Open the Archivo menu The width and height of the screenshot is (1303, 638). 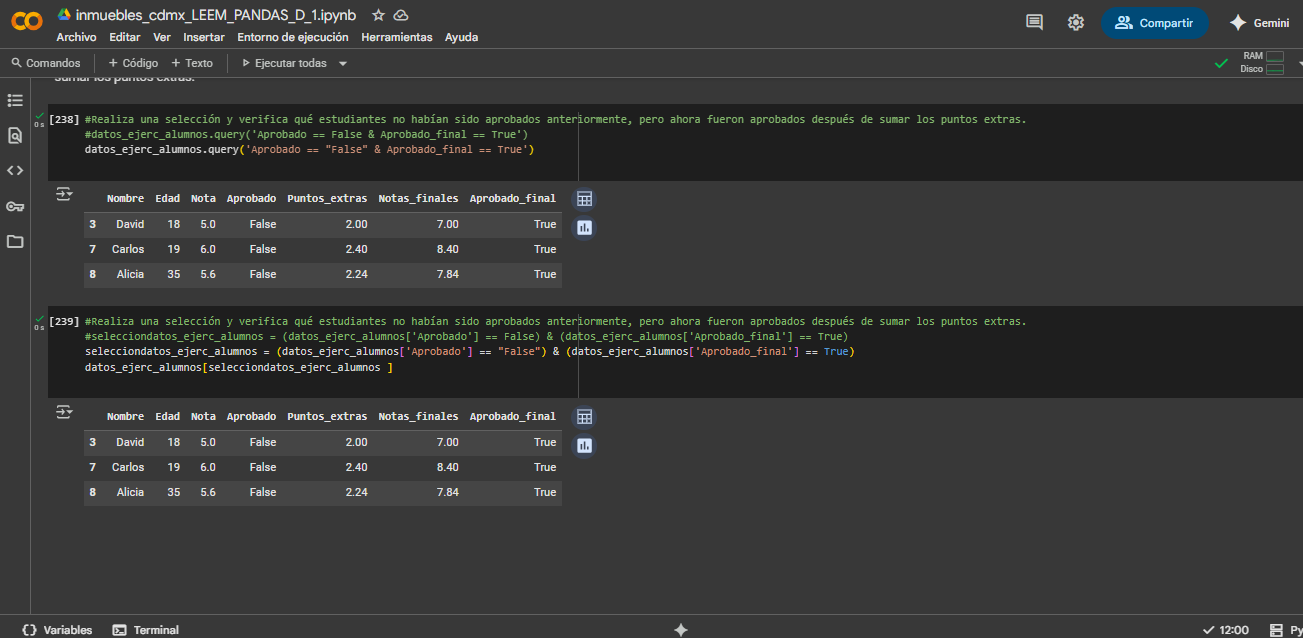pyautogui.click(x=76, y=37)
